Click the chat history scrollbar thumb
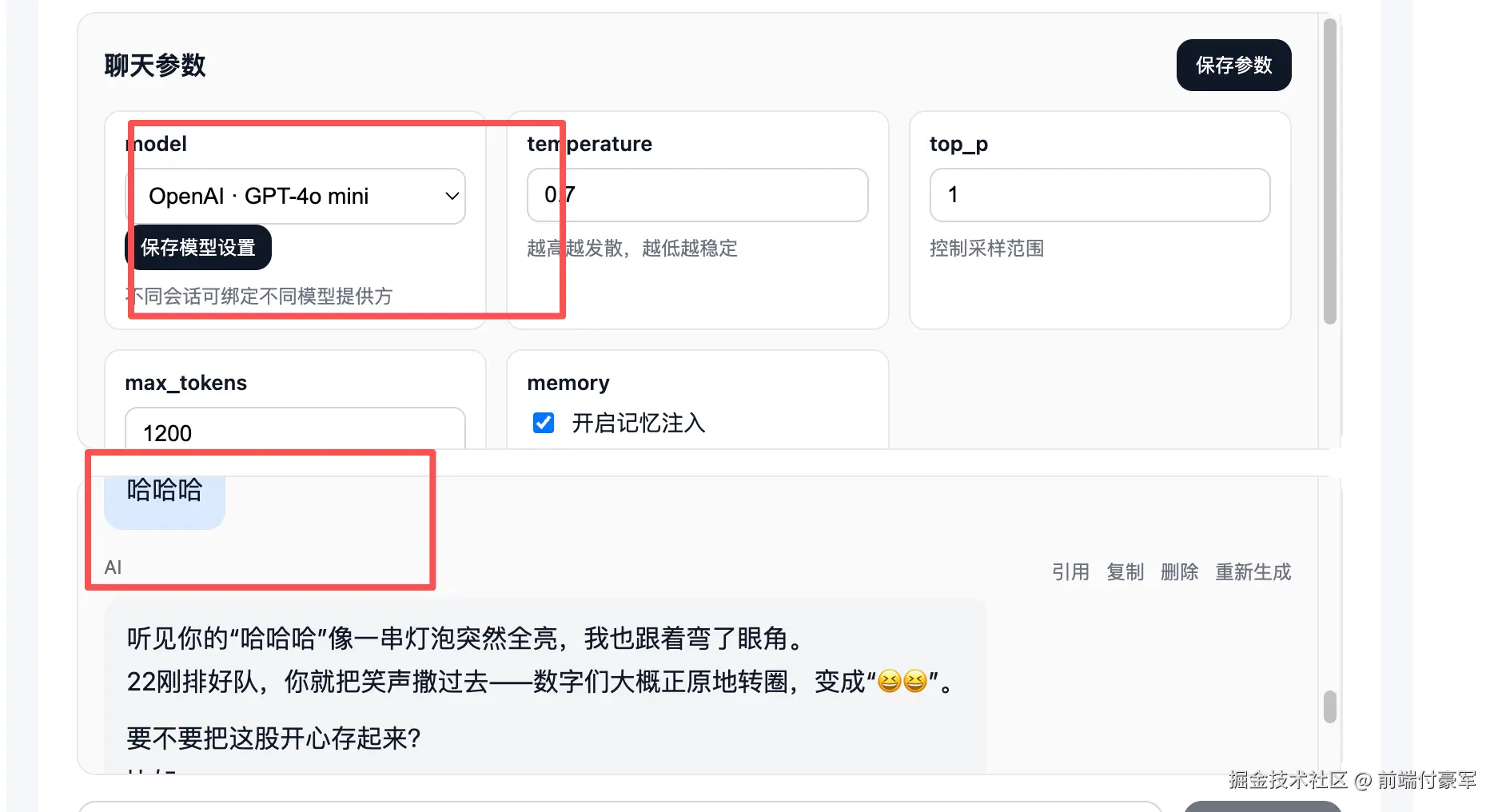The image size is (1498, 812). pyautogui.click(x=1330, y=707)
